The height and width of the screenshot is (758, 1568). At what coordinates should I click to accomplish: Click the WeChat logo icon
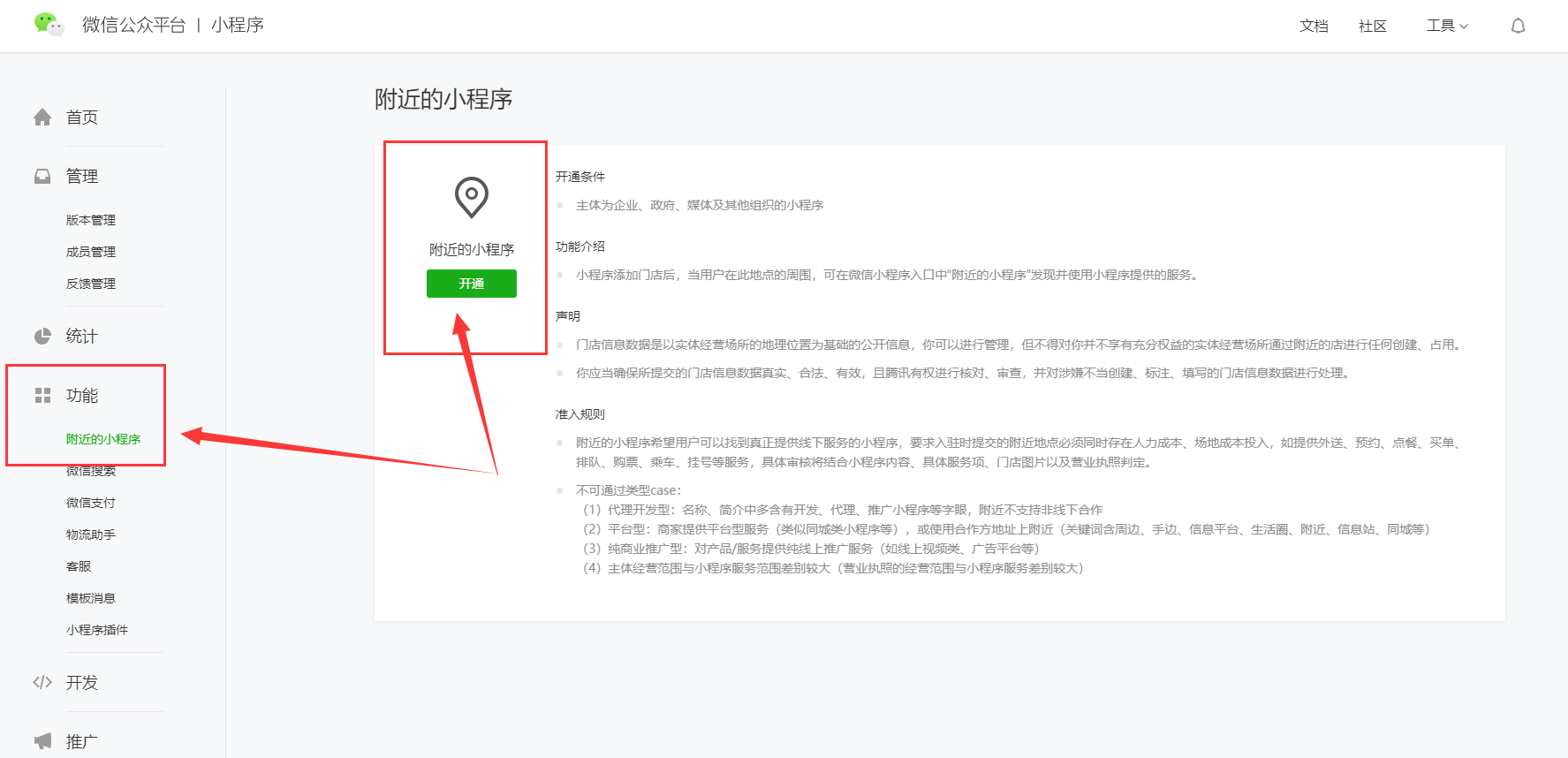click(x=49, y=24)
